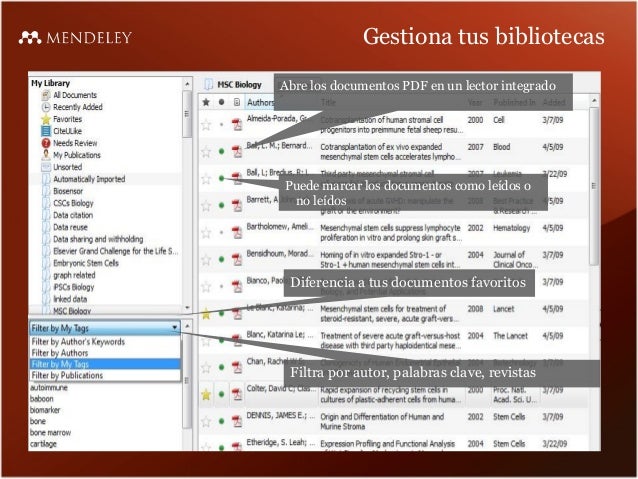Sort the list by Authors column
Screen dimensions: 638x479
260,103
